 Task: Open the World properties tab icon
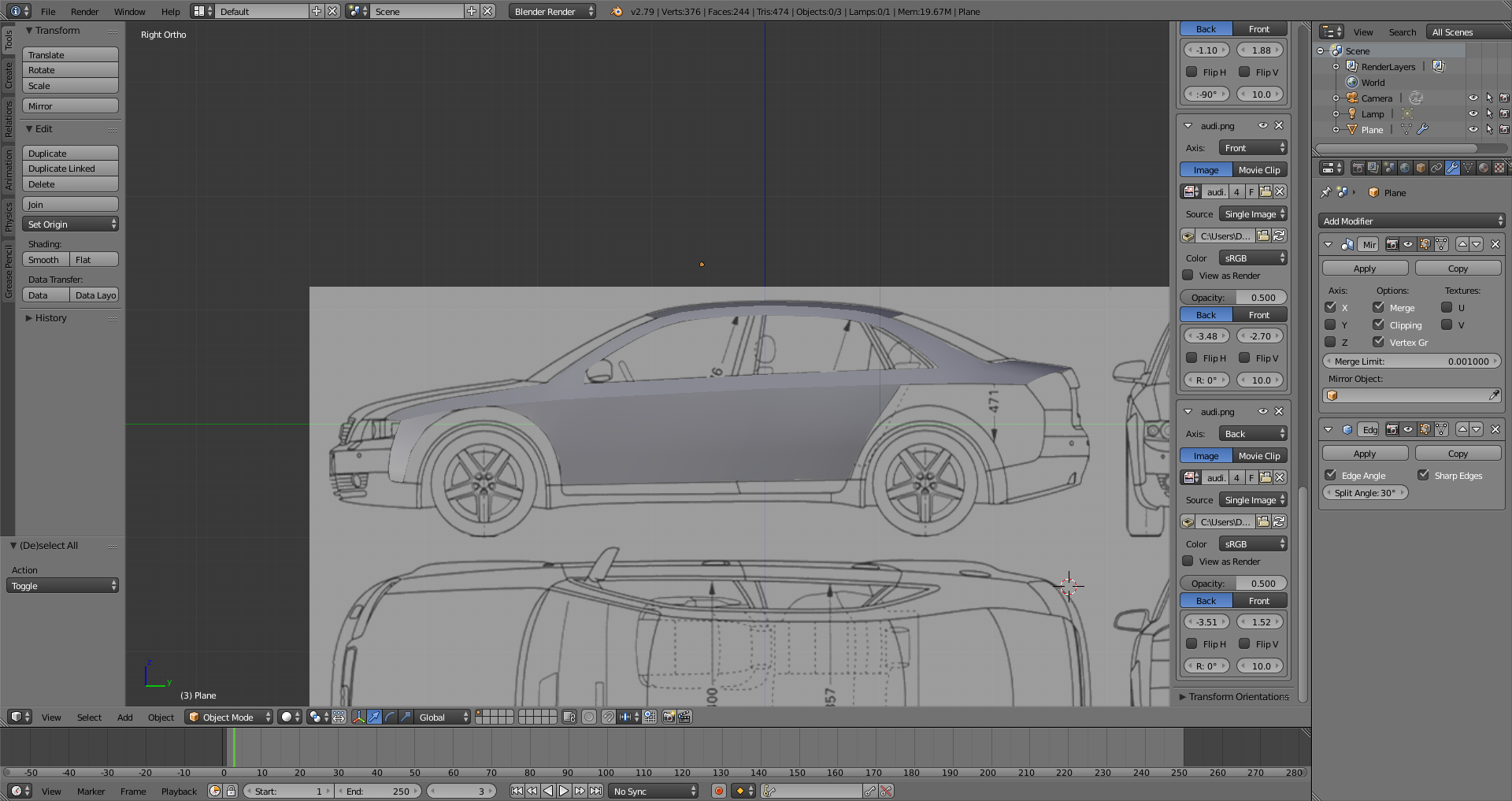(x=1405, y=168)
